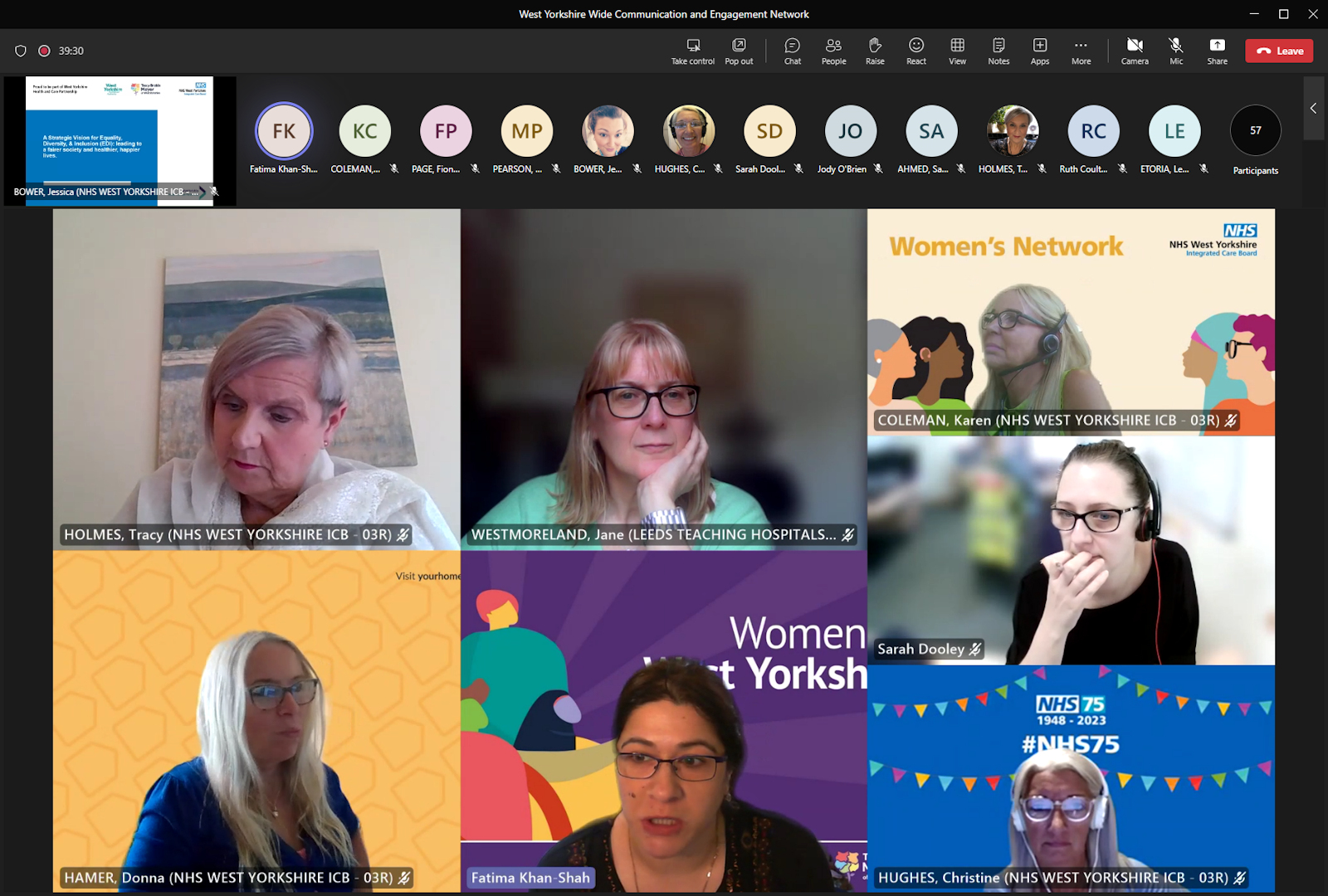
Task: Click muted mic icon beside Jody O'Brien
Action: (878, 168)
